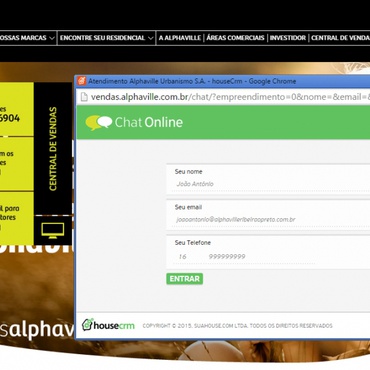Expand the Nossas Marcas dropdown arrow
Image resolution: width=370 pixels, height=370 pixels.
pos(52,38)
